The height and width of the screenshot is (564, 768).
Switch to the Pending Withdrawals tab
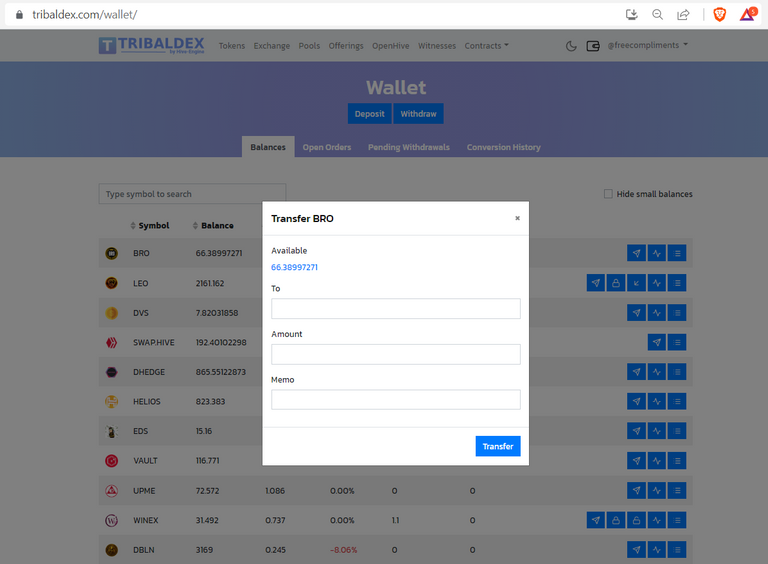click(x=409, y=147)
